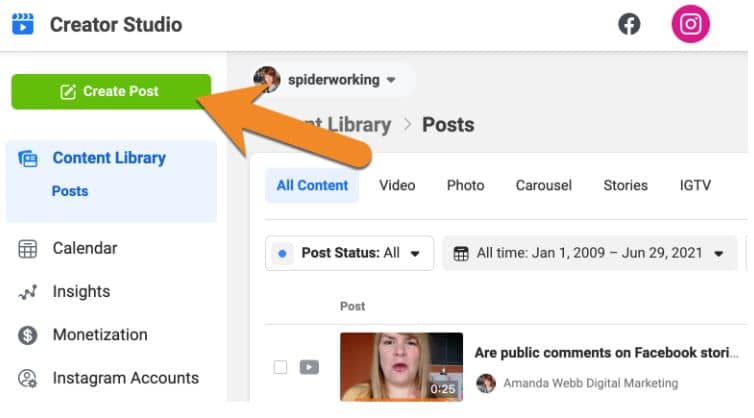The height and width of the screenshot is (418, 754).
Task: Click the Create Post button
Action: coord(111,91)
